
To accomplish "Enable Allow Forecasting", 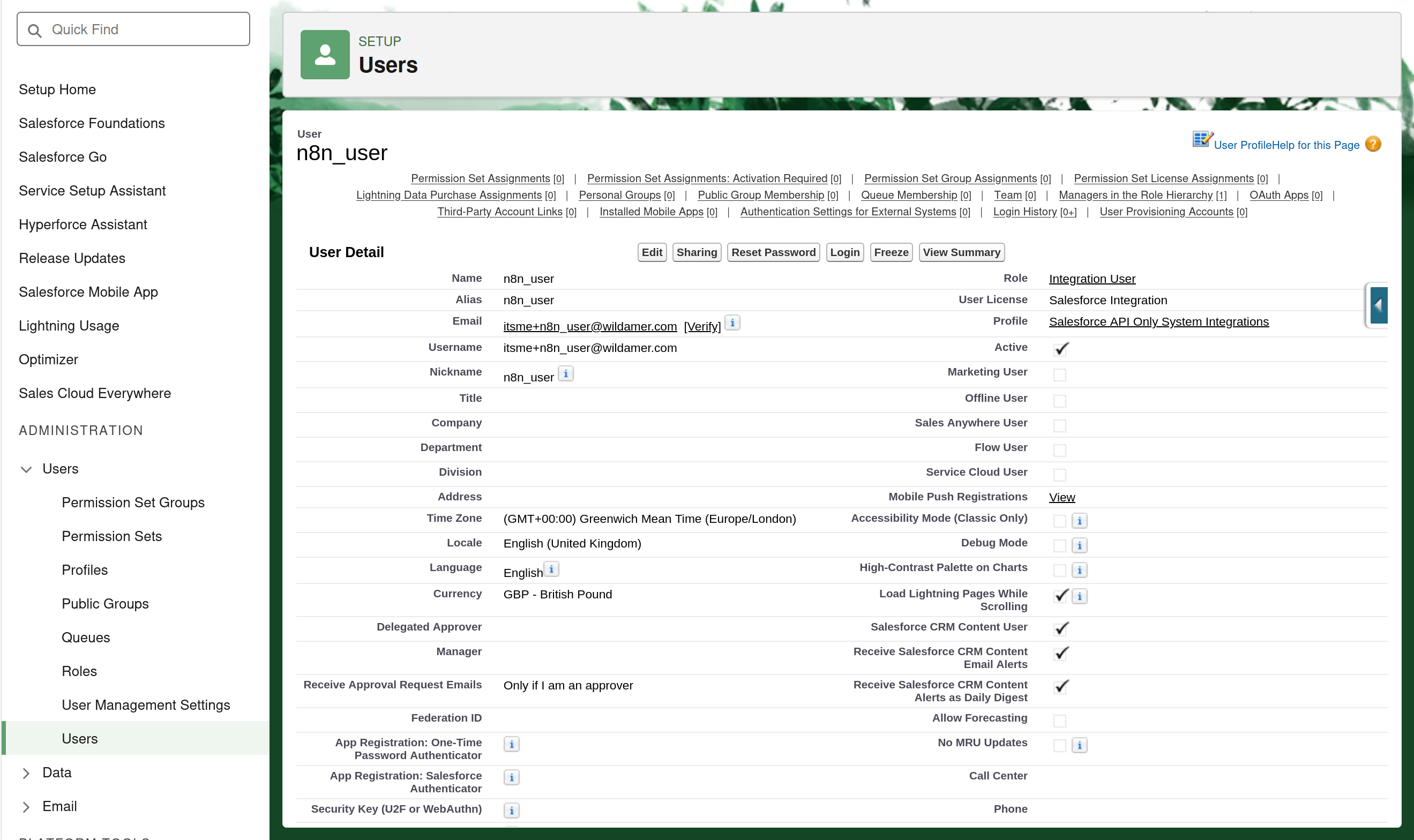I will [x=1060, y=720].
